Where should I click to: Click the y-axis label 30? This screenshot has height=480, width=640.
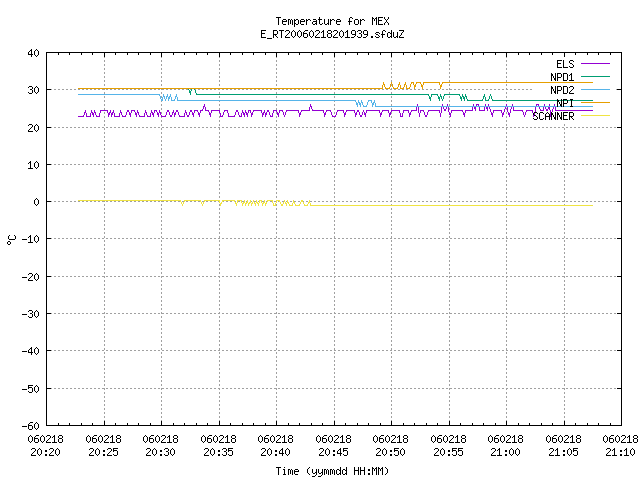pos(33,90)
